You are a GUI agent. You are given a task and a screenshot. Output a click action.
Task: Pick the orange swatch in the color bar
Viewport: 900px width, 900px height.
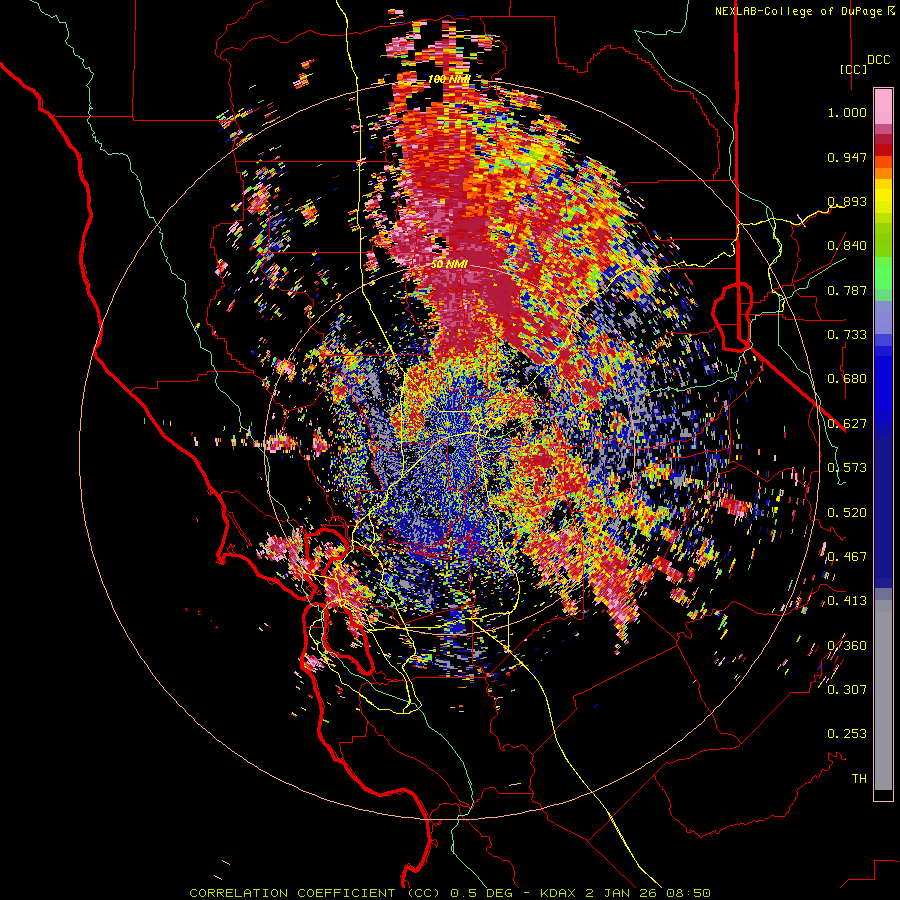click(x=883, y=173)
